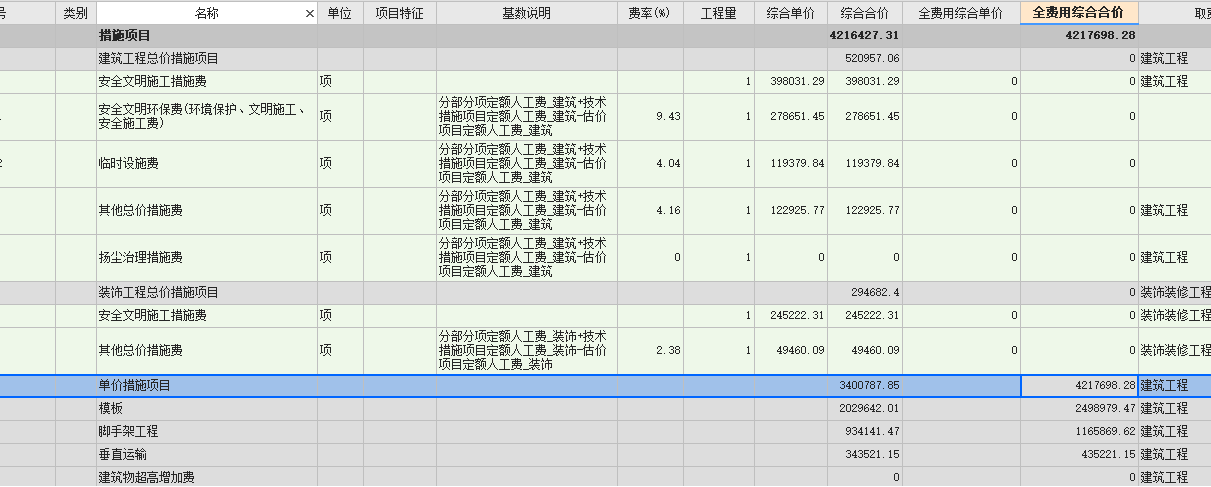The image size is (1211, 487).
Task: Select the 工程量 column header
Action: (718, 13)
